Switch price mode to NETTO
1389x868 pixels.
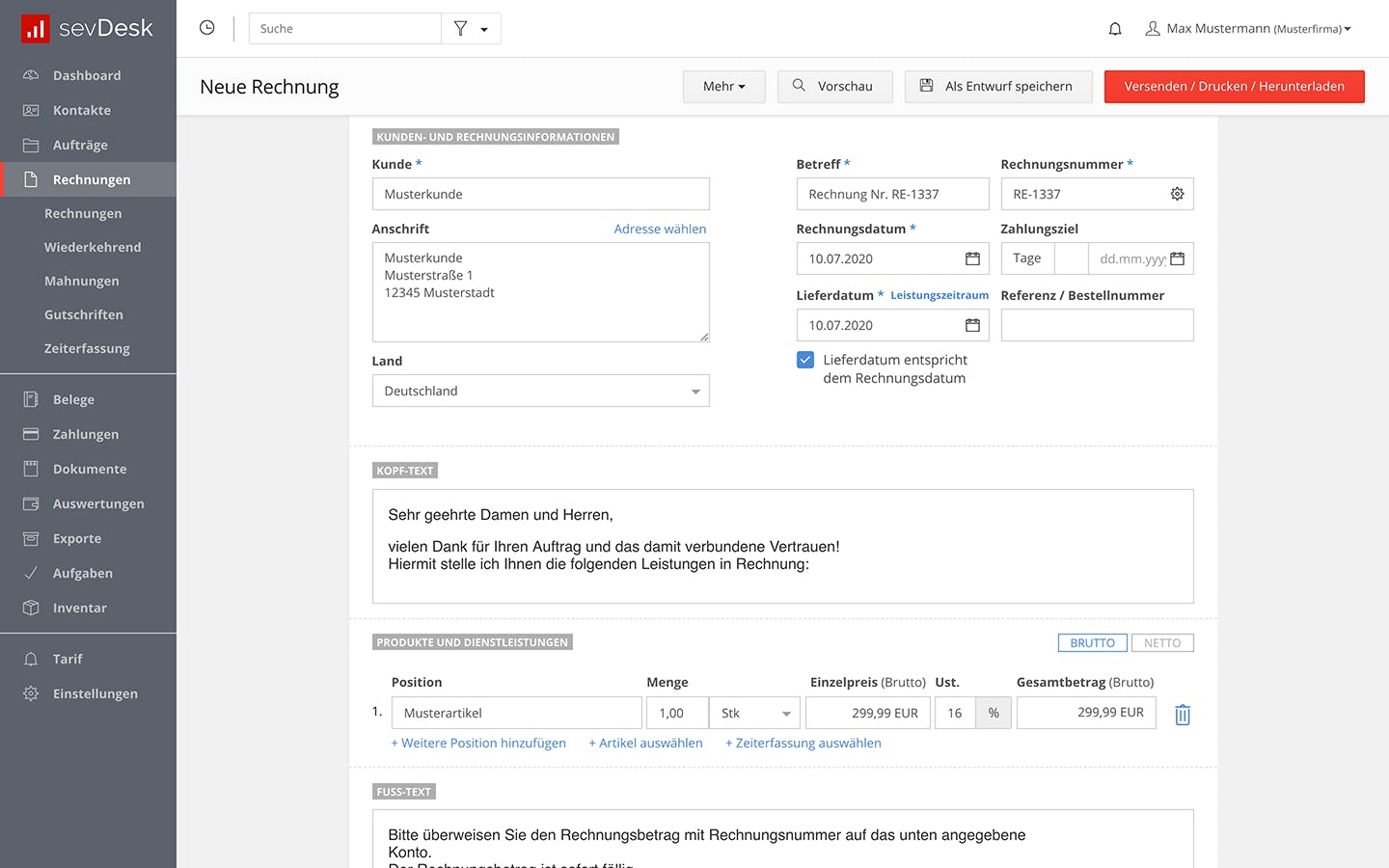[1162, 643]
